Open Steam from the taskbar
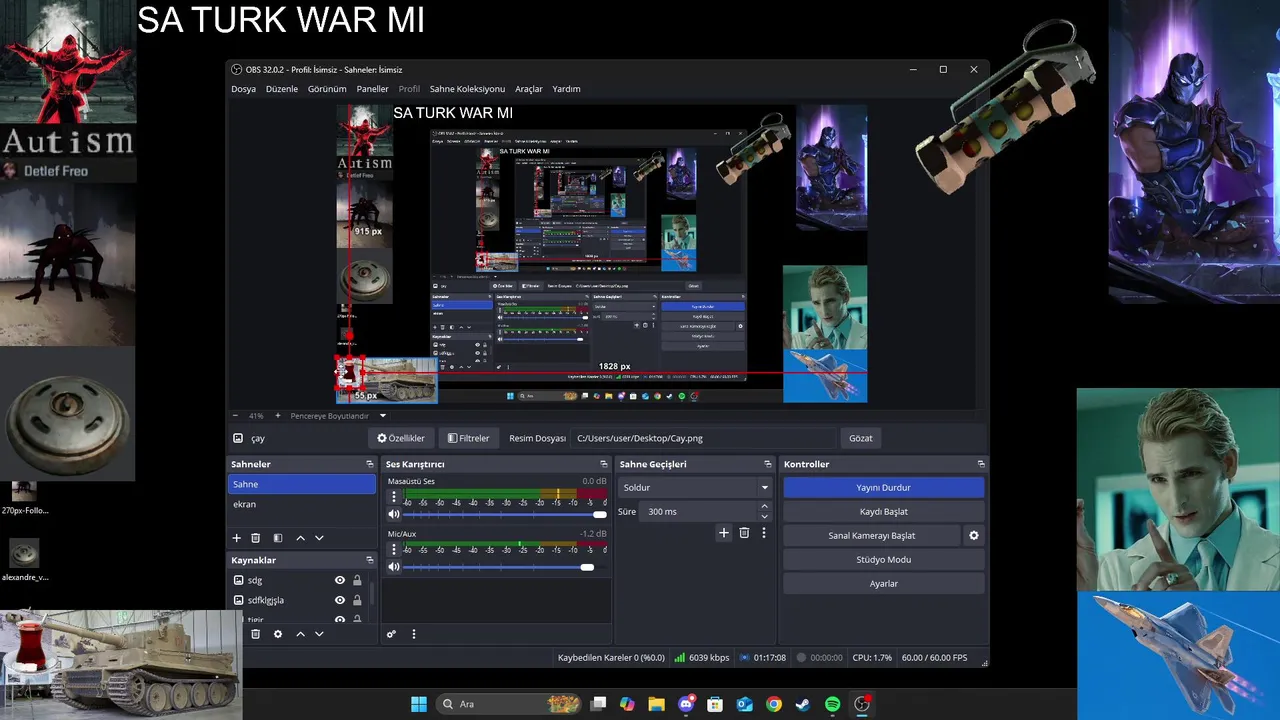1280x720 pixels. point(802,704)
